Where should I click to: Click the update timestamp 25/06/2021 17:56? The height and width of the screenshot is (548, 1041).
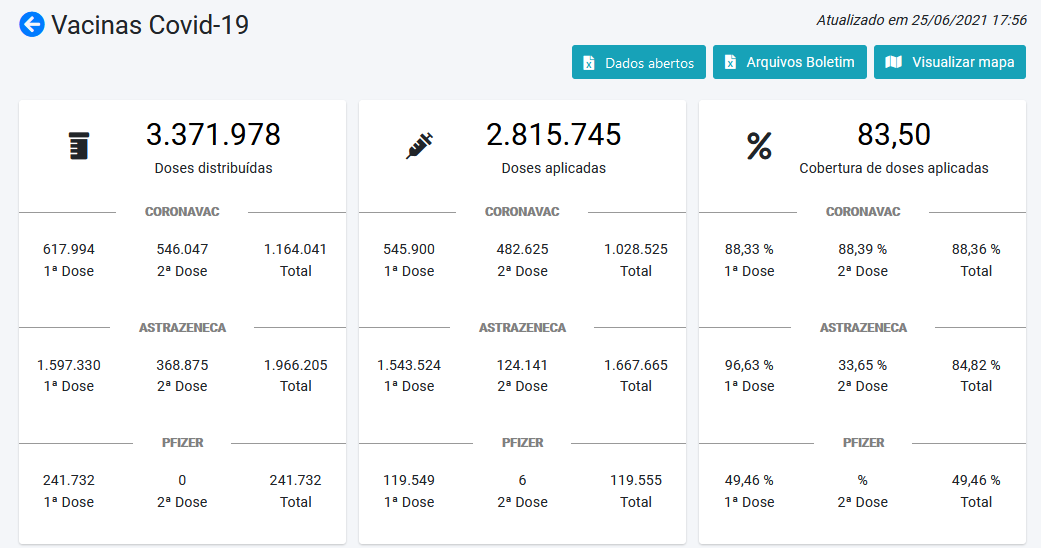tap(921, 19)
